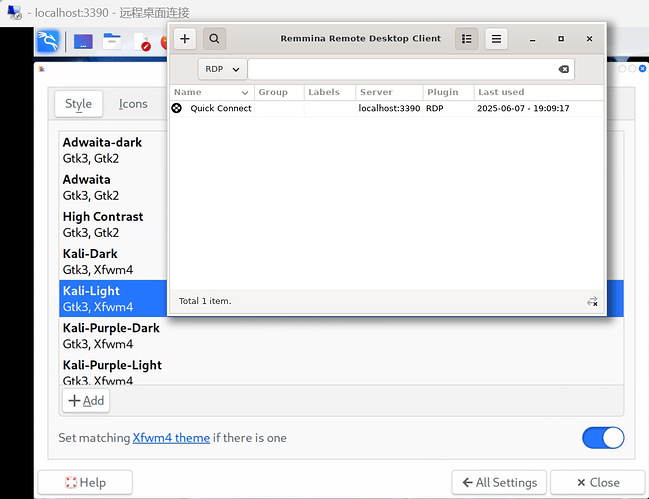The image size is (649, 499).
Task: Open the RDP protocol dropdown
Action: point(223,69)
